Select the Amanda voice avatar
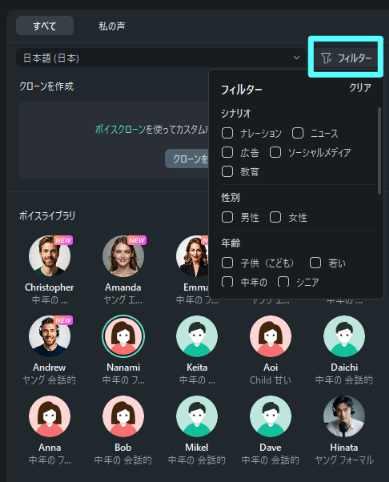The width and height of the screenshot is (389, 482). tap(123, 256)
